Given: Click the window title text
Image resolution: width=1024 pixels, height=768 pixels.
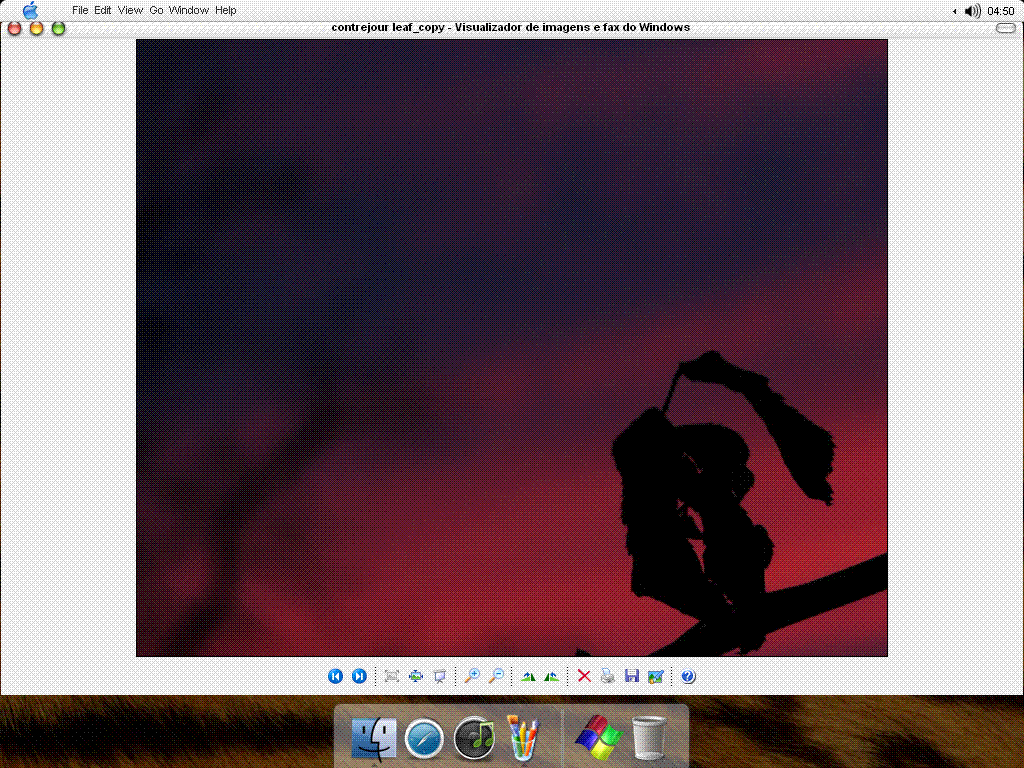Looking at the screenshot, I should coord(511,27).
